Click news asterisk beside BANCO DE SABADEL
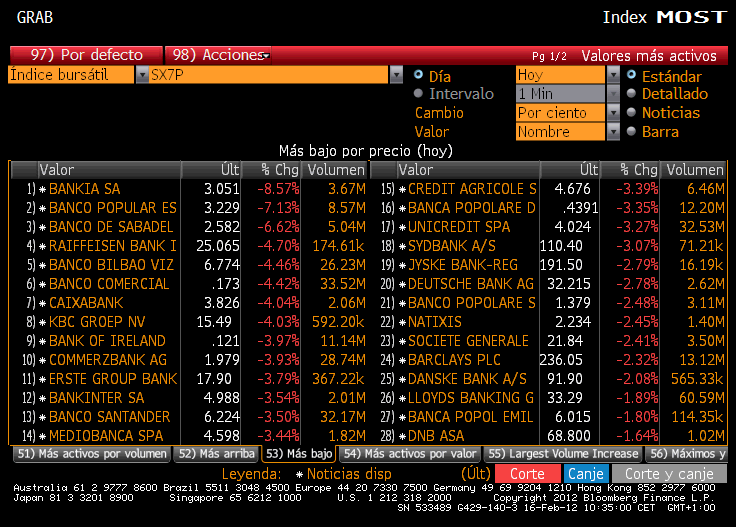Viewport: 736px width, 527px height. pos(42,228)
